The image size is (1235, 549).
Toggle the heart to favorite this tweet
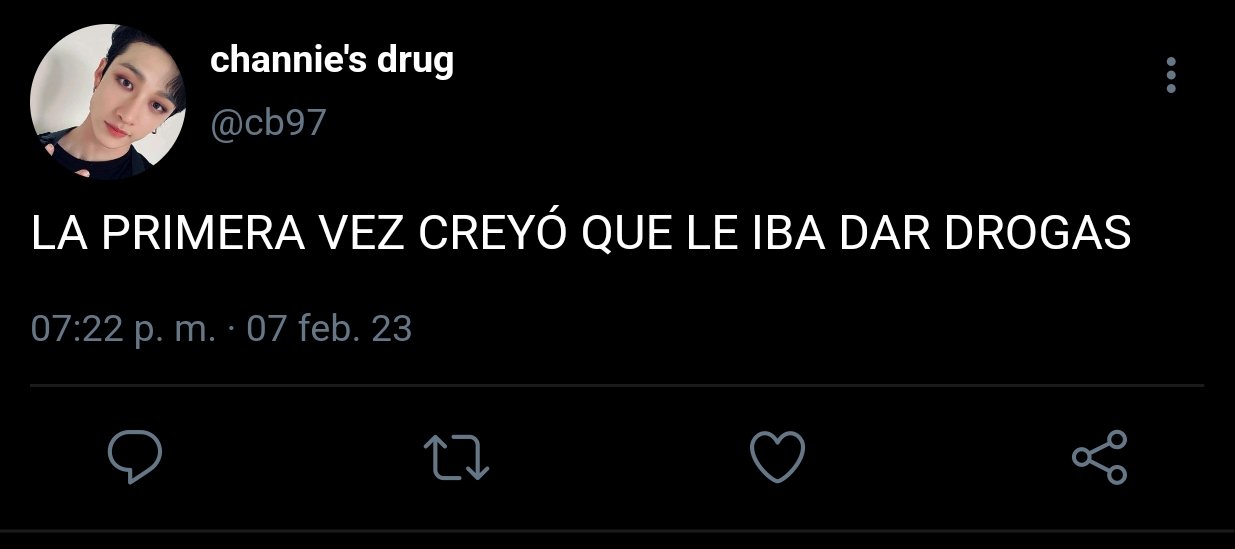pos(778,457)
